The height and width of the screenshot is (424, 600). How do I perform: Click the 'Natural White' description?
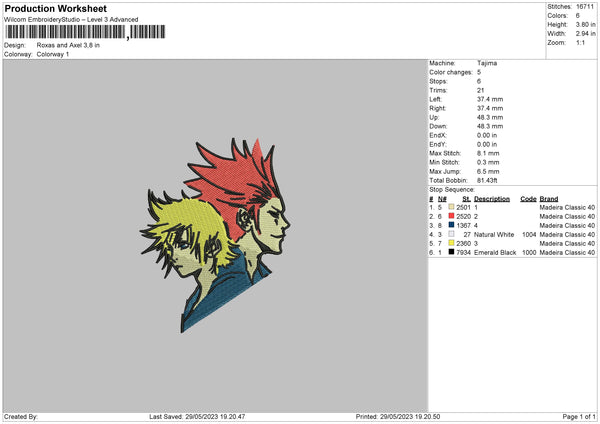[494, 235]
